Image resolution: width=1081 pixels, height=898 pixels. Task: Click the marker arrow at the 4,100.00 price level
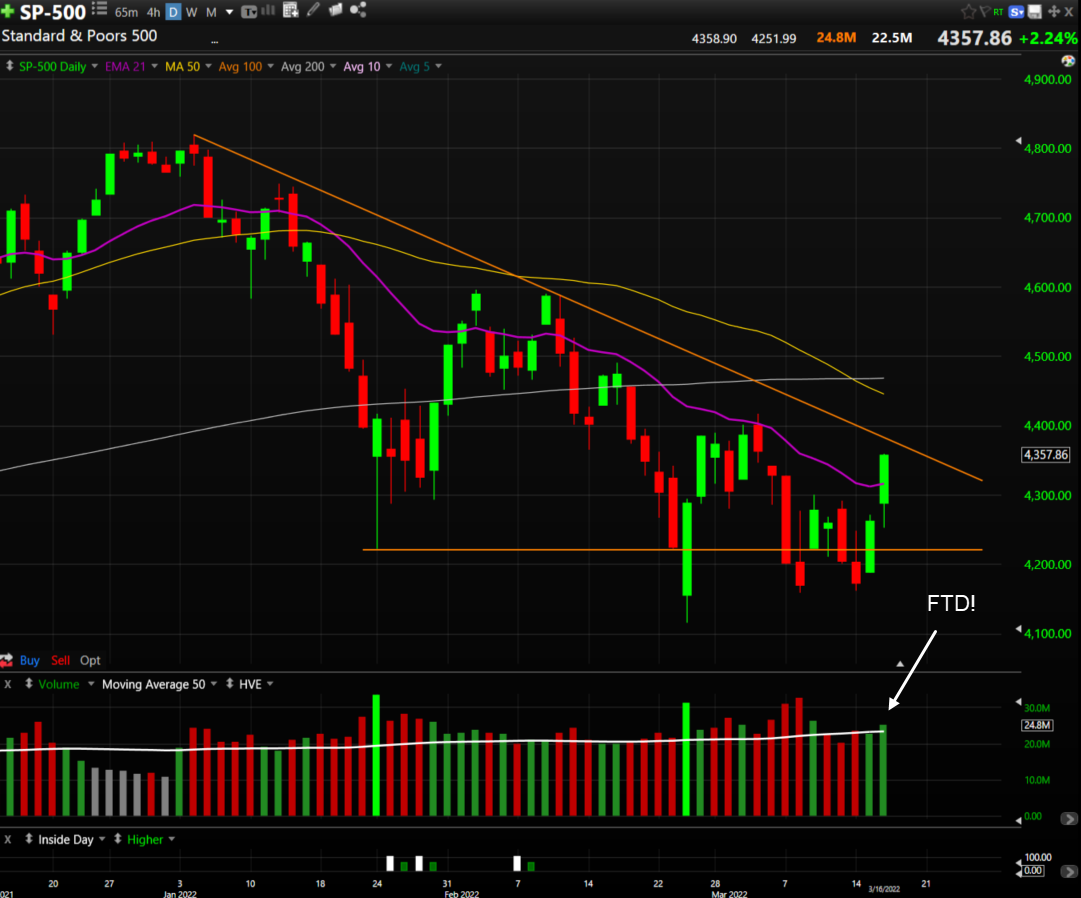(1018, 629)
